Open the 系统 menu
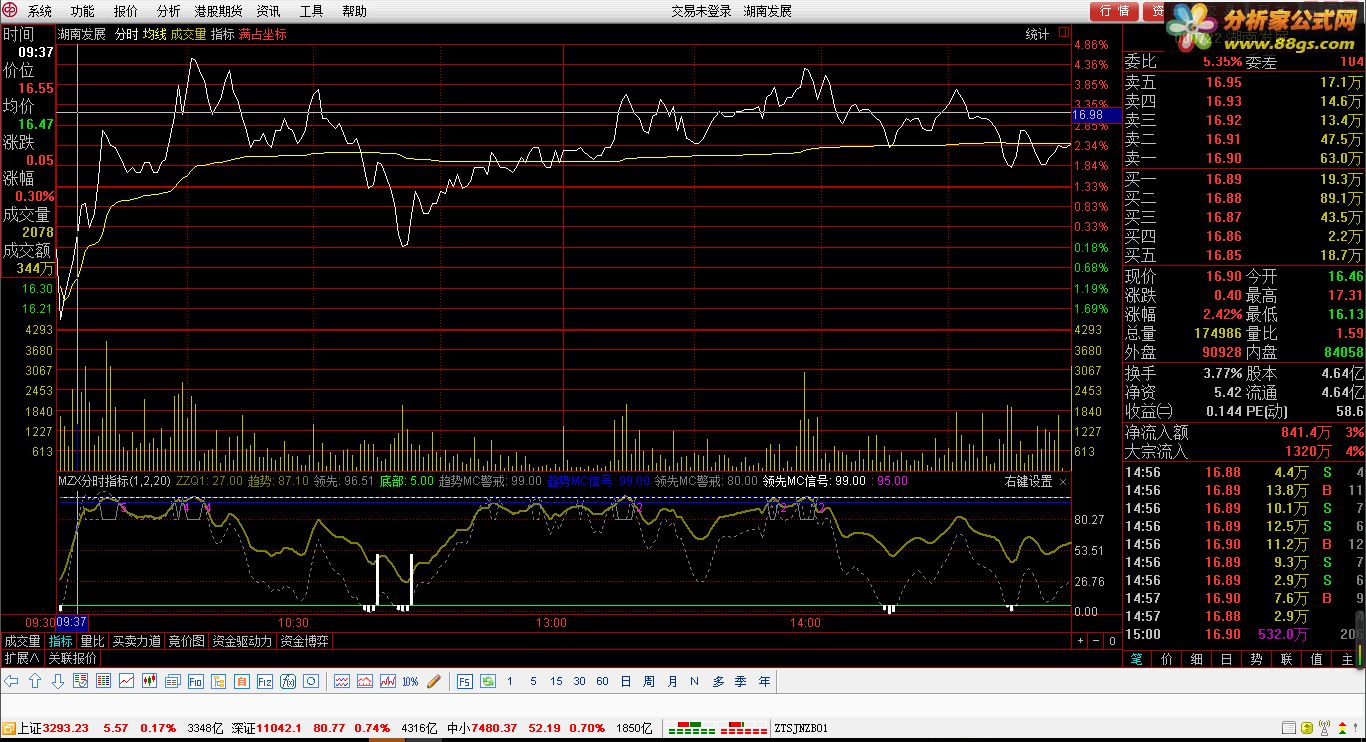 pos(39,11)
